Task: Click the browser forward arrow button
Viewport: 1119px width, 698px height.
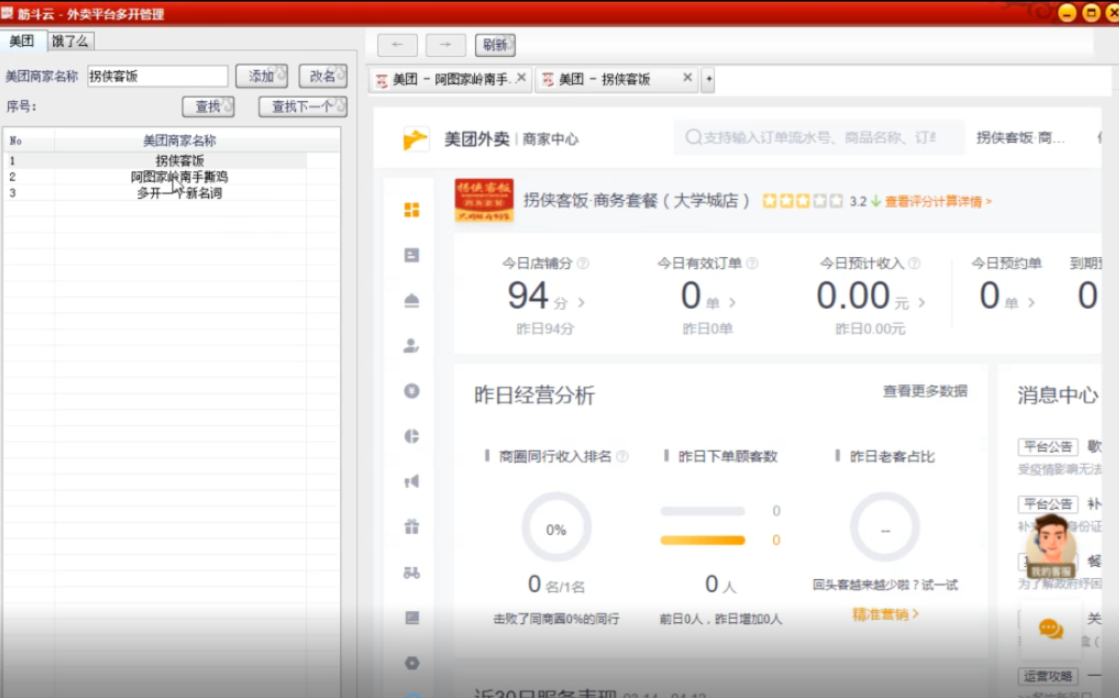Action: pyautogui.click(x=445, y=45)
